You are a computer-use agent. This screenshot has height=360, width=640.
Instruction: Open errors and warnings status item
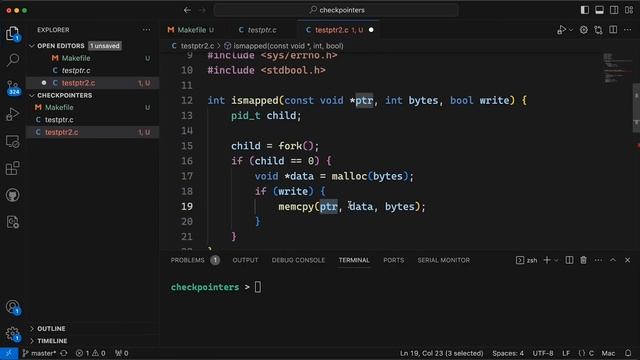pyautogui.click(x=91, y=353)
